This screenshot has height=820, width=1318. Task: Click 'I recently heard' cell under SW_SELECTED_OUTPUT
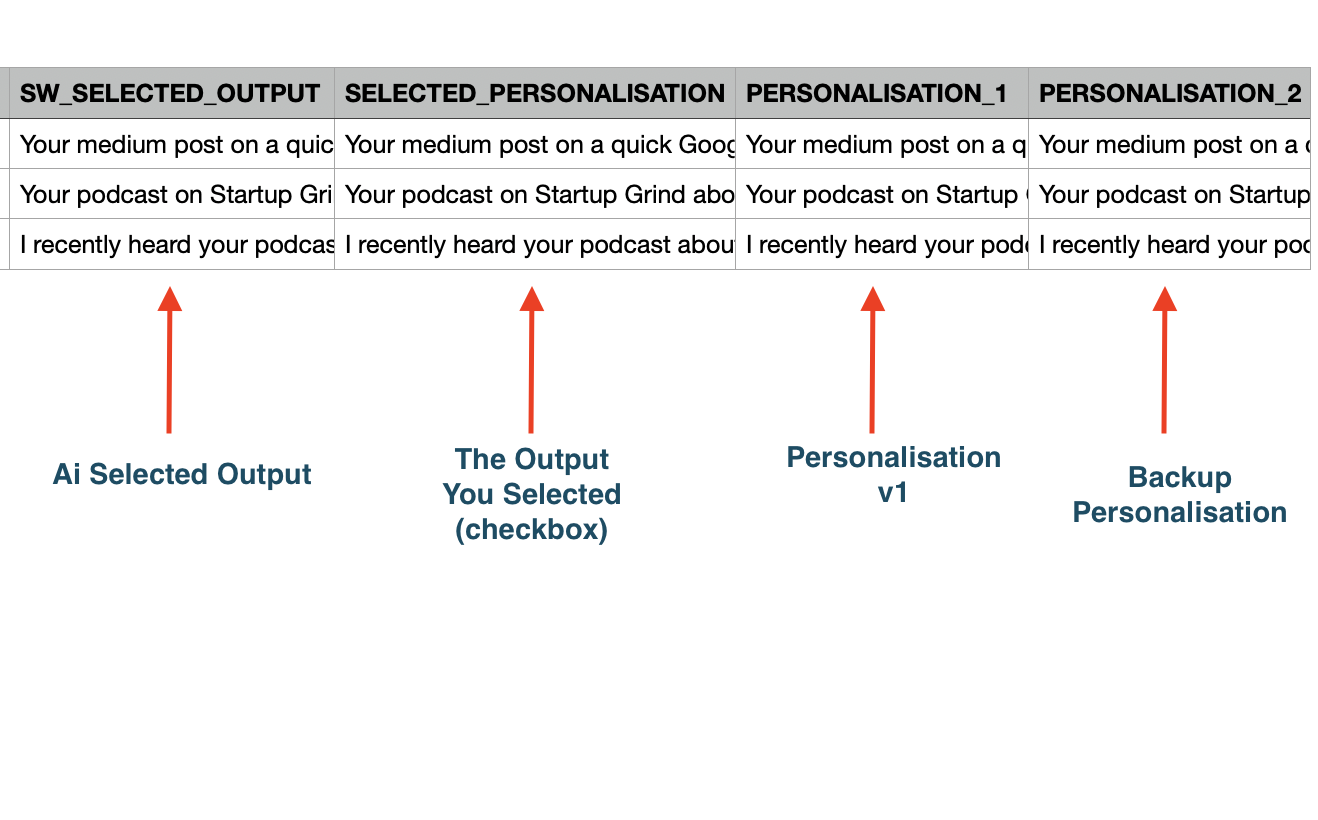pyautogui.click(x=171, y=245)
